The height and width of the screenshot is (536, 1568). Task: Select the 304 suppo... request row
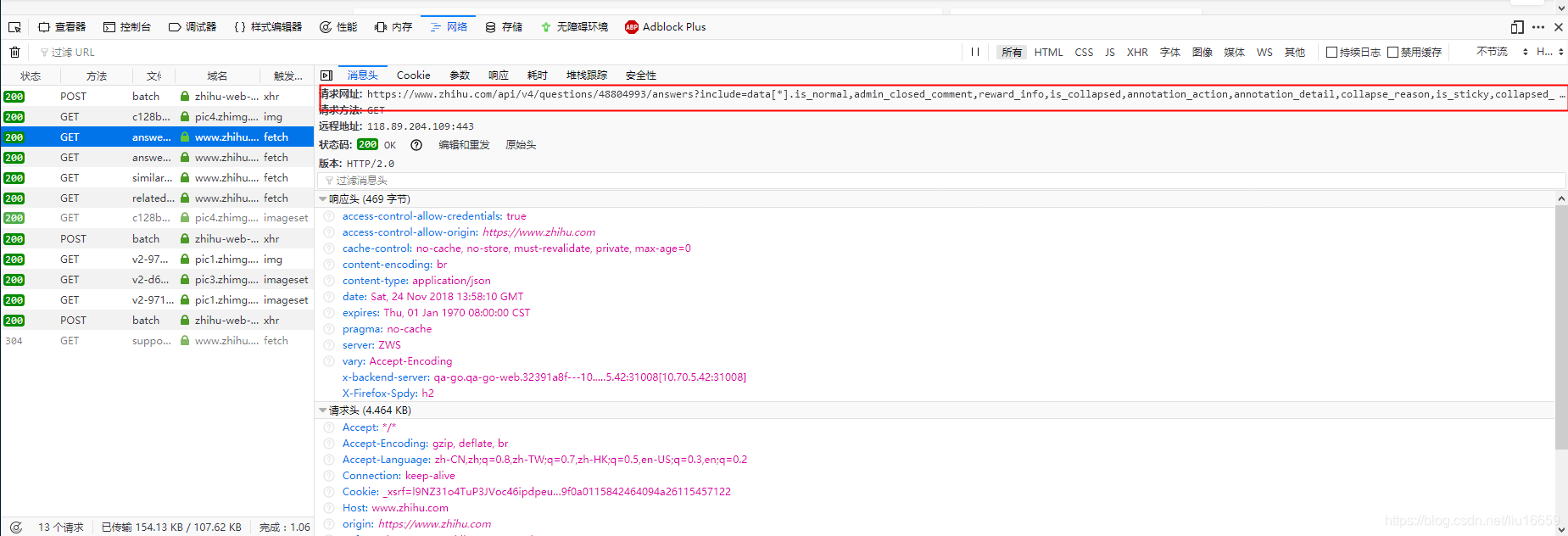[x=157, y=341]
